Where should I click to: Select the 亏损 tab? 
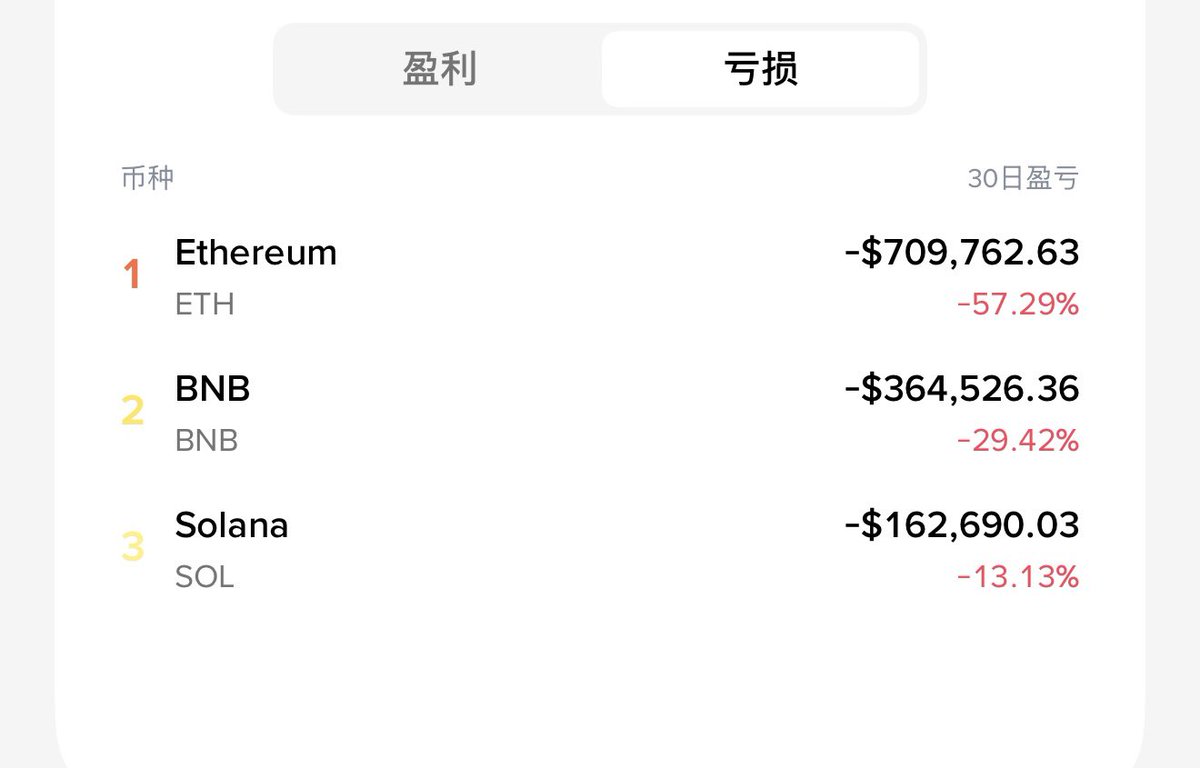pos(760,69)
